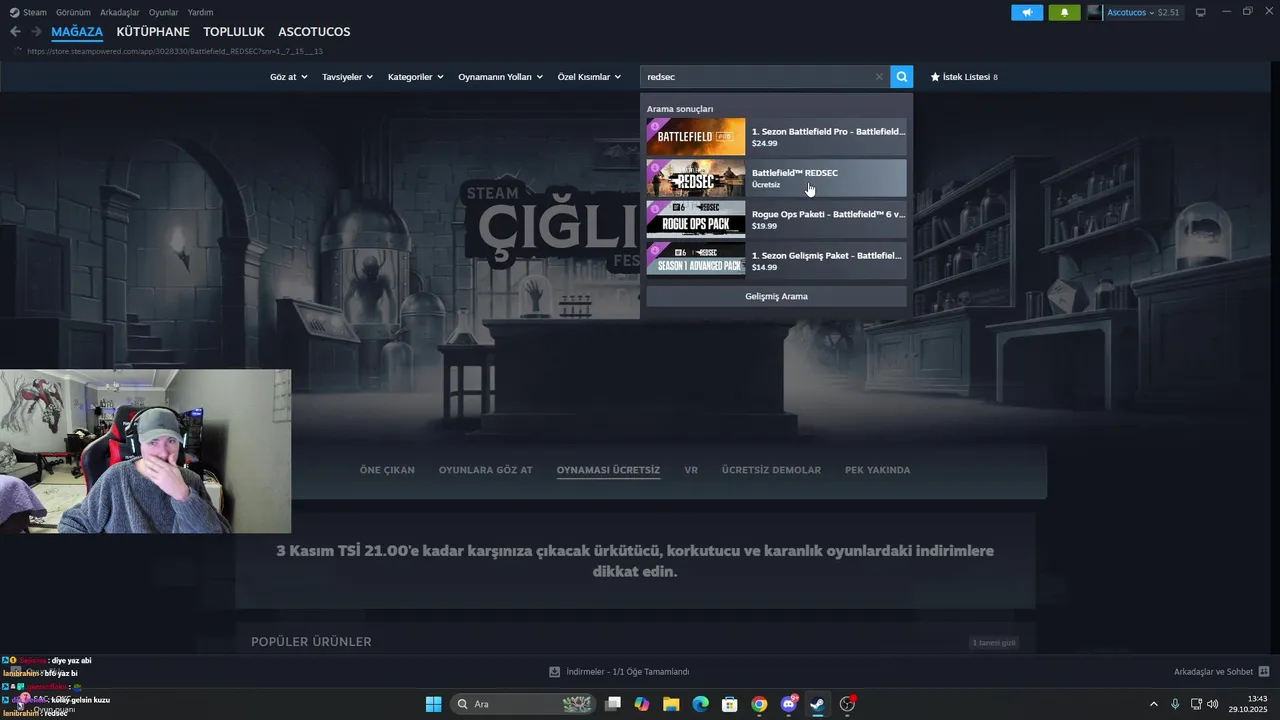Click the REDSEC game thumbnail
The width and height of the screenshot is (1280, 720).
pos(696,178)
